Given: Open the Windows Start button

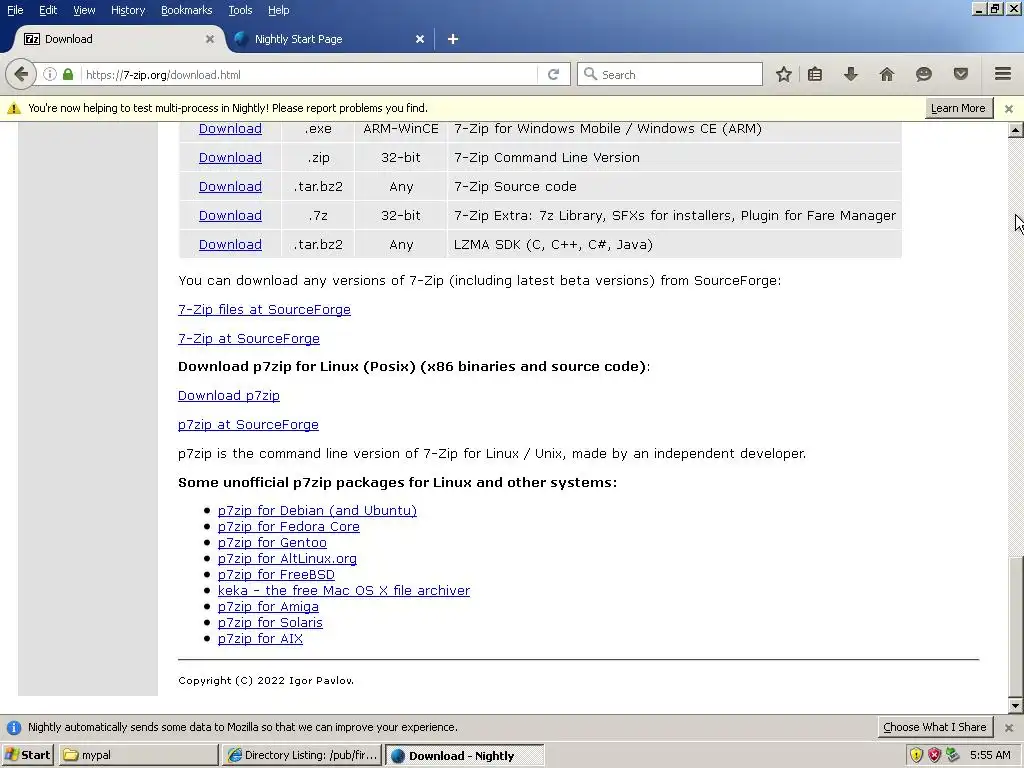Looking at the screenshot, I should point(27,755).
